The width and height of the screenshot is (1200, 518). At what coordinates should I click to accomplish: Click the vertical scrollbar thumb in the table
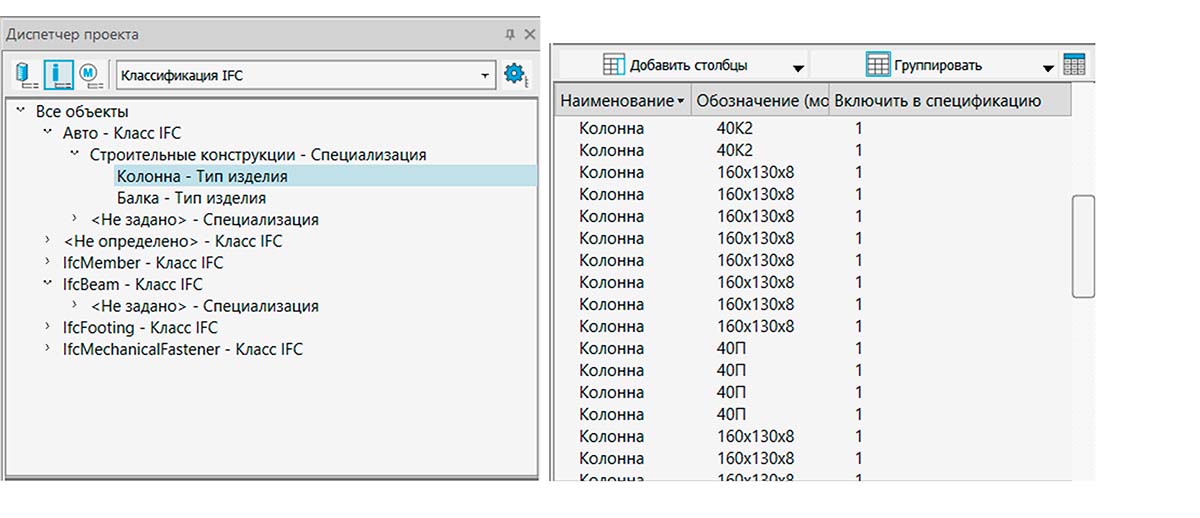point(1083,246)
